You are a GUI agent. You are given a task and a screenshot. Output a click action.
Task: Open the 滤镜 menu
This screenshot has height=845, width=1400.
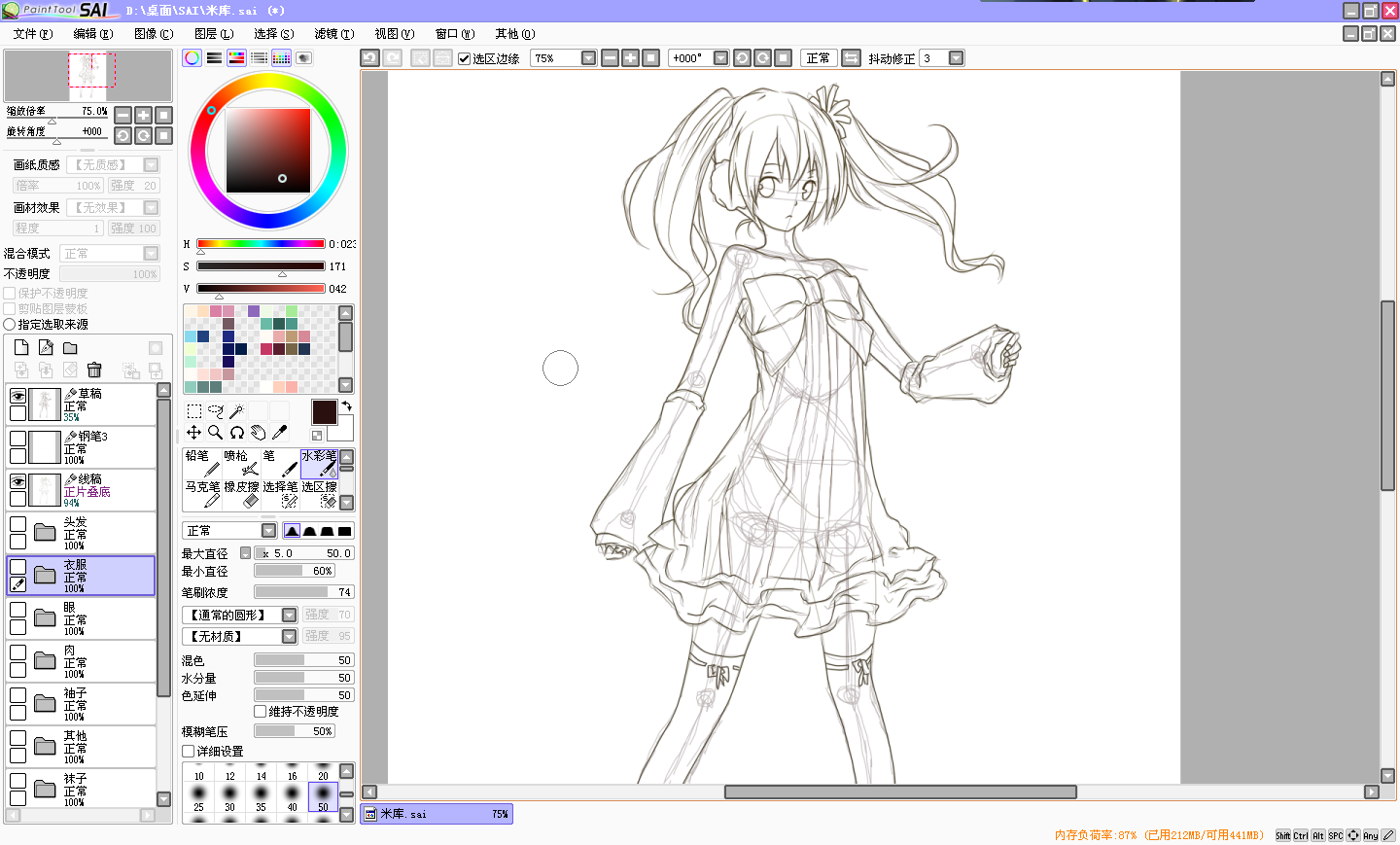[333, 34]
